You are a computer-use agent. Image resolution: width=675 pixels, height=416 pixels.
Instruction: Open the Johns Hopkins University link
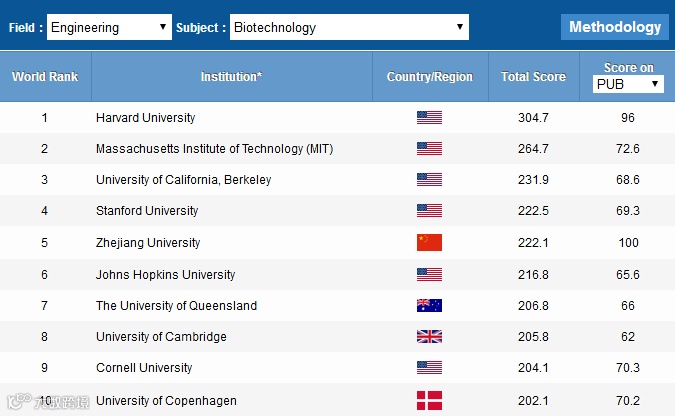(x=166, y=275)
